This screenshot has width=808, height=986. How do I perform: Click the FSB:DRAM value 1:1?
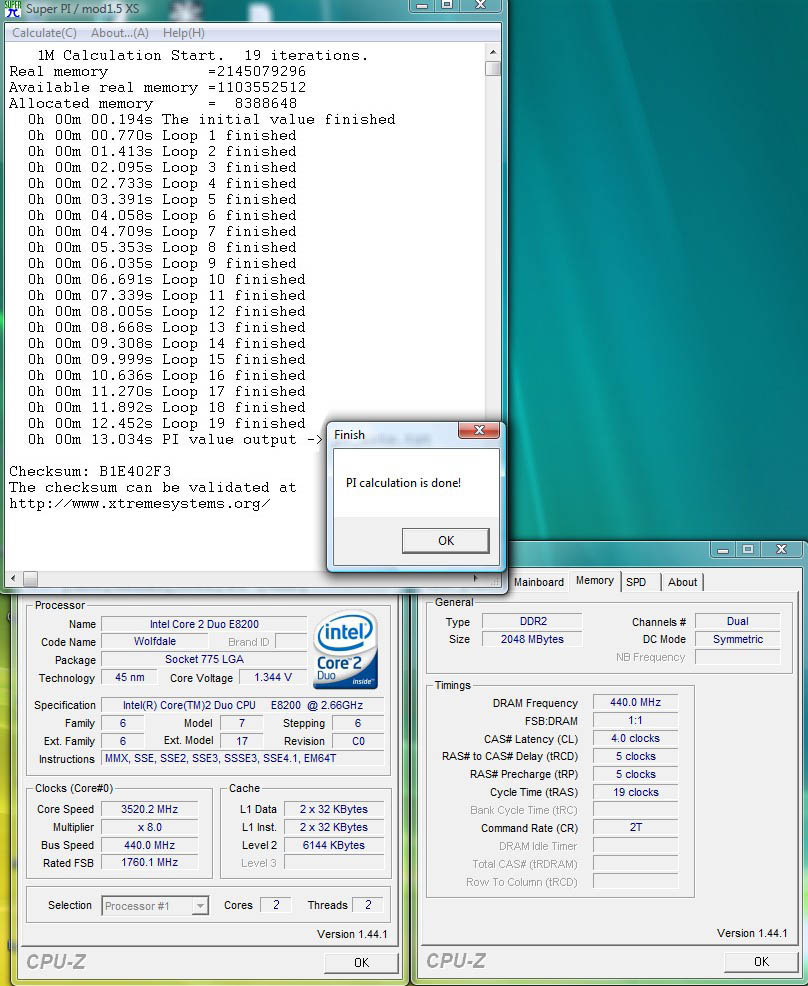click(635, 720)
